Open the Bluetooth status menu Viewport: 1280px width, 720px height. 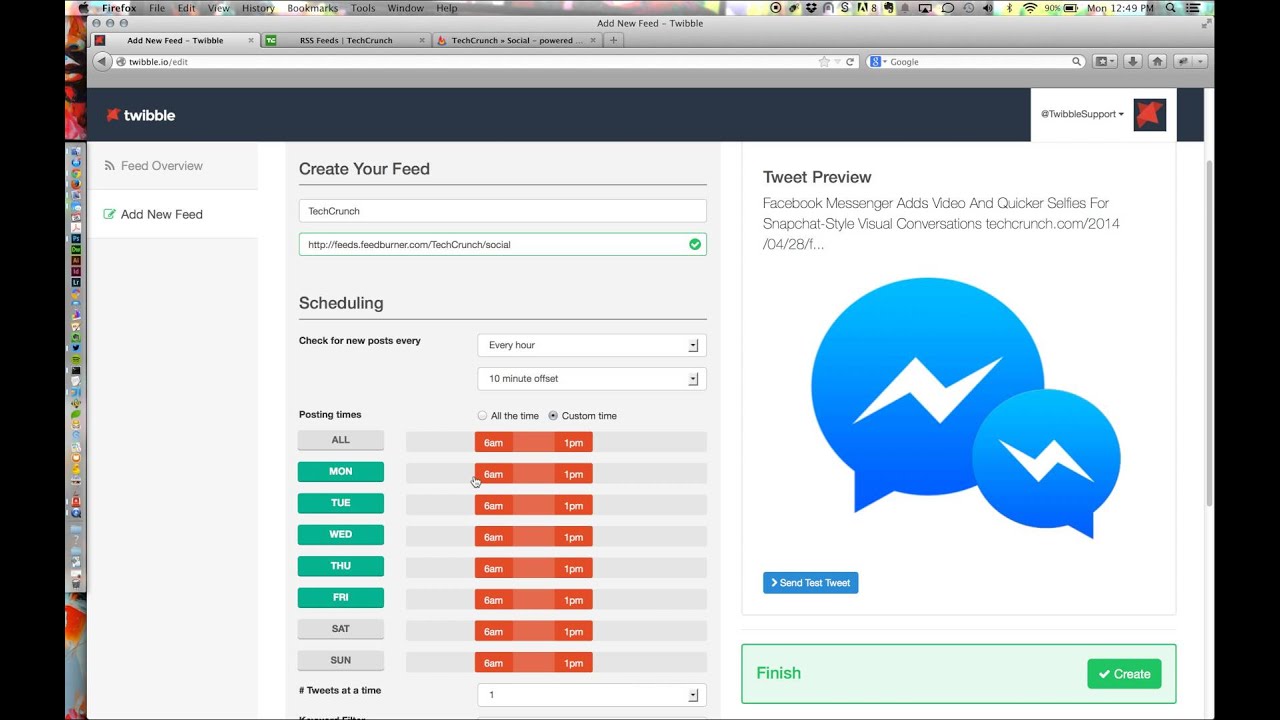pyautogui.click(x=1009, y=8)
